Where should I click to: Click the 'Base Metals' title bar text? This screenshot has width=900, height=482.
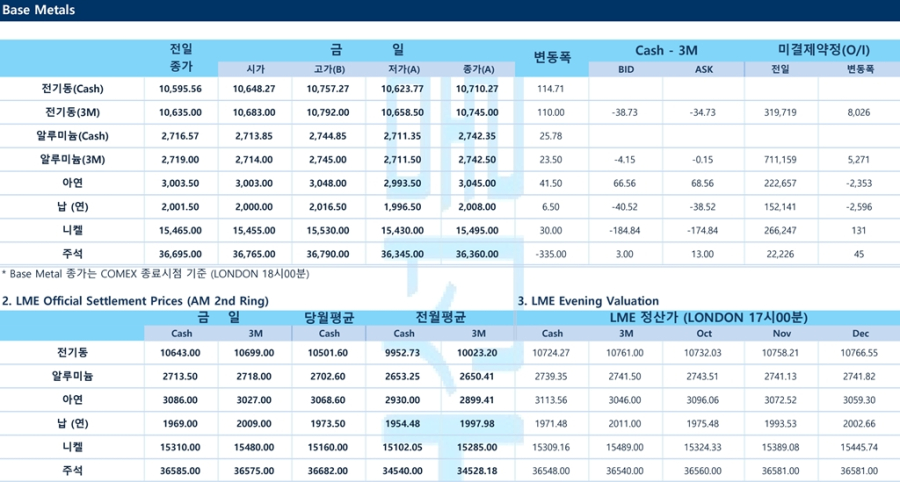[x=38, y=10]
